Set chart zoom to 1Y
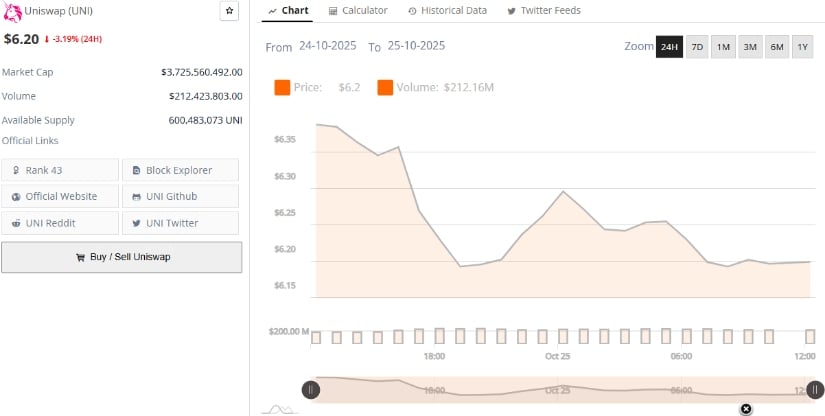The width and height of the screenshot is (825, 416). pos(803,47)
